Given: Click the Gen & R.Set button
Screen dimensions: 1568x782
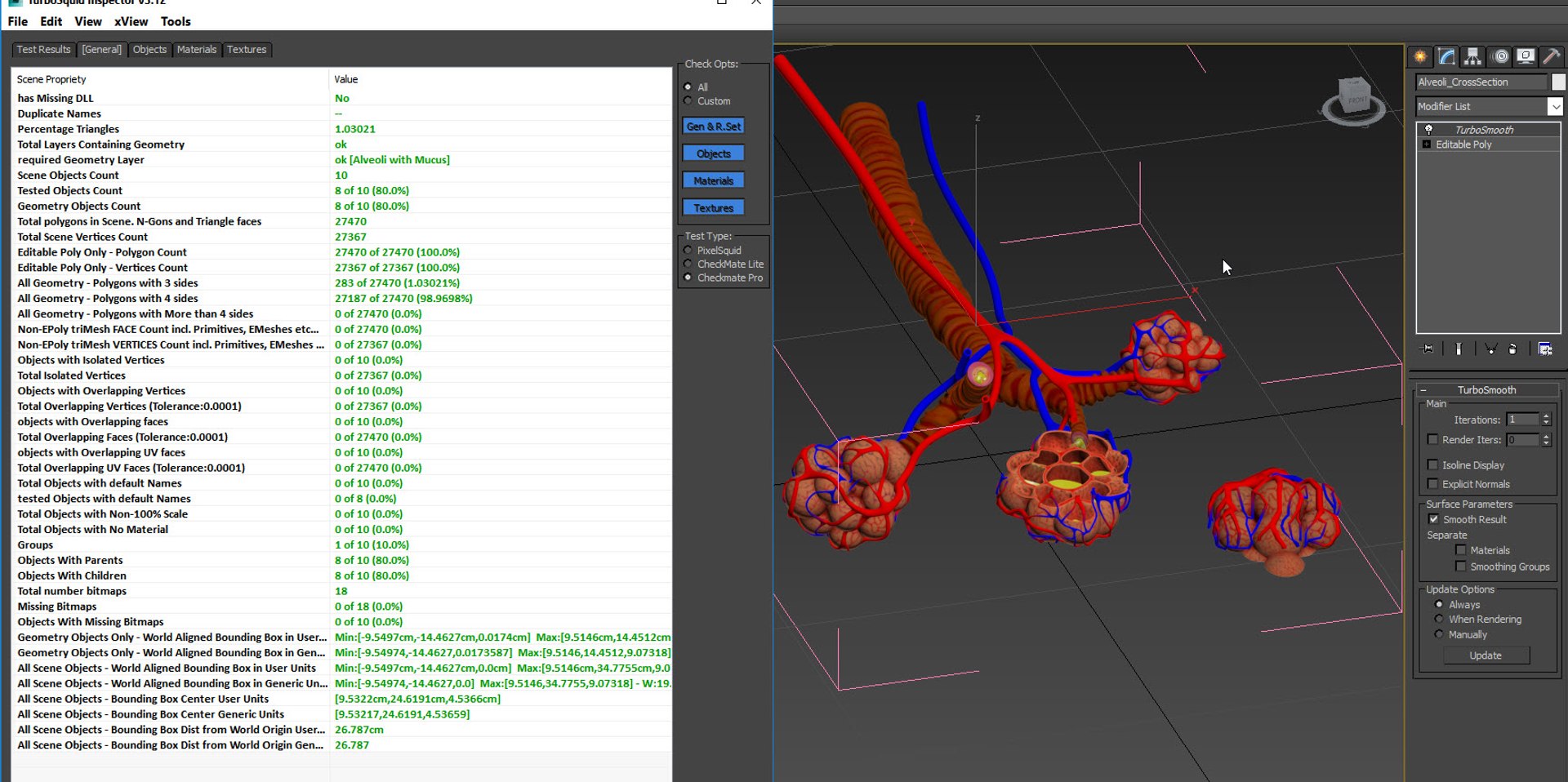Looking at the screenshot, I should pos(714,127).
